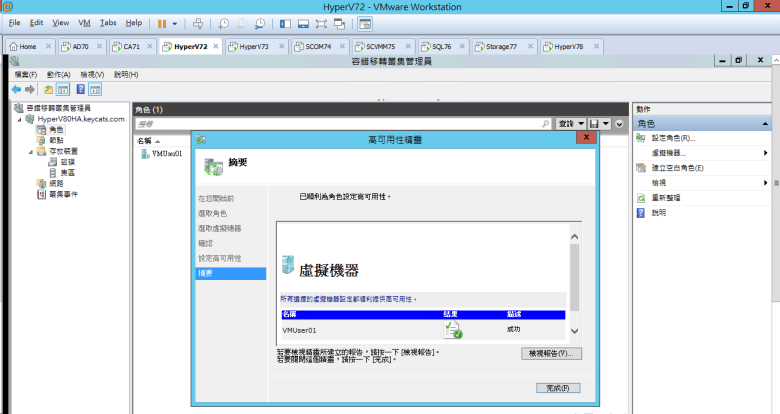Click the send Ctrl+Alt+Del toolbar icon
Image resolution: width=780 pixels, height=414 pixels.
197,22
